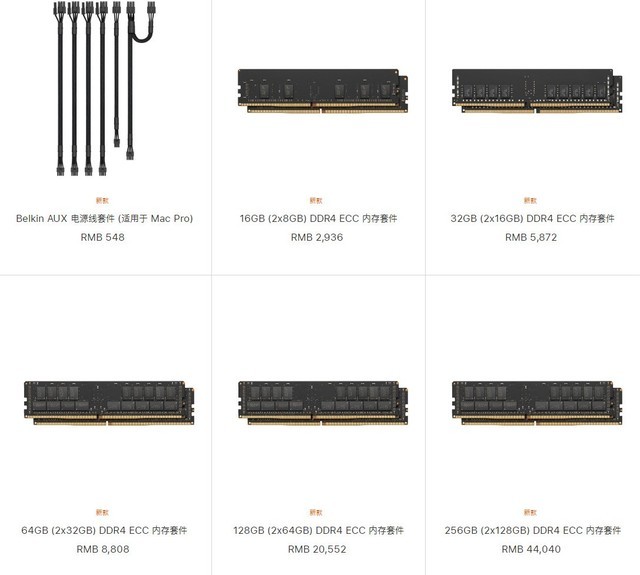
Task: Click the 256GB (2x128GB) DDR4 ECC title link
Action: tap(532, 530)
